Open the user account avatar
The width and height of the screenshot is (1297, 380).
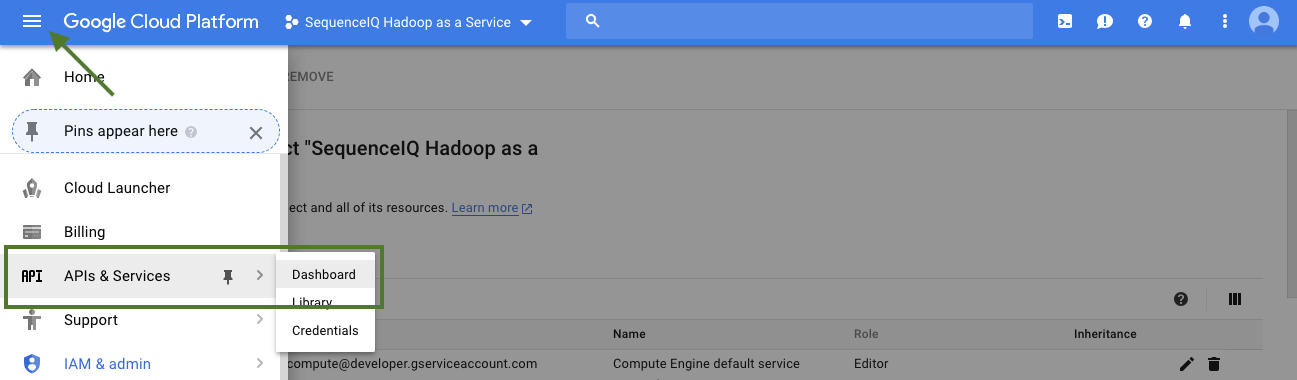point(1264,21)
